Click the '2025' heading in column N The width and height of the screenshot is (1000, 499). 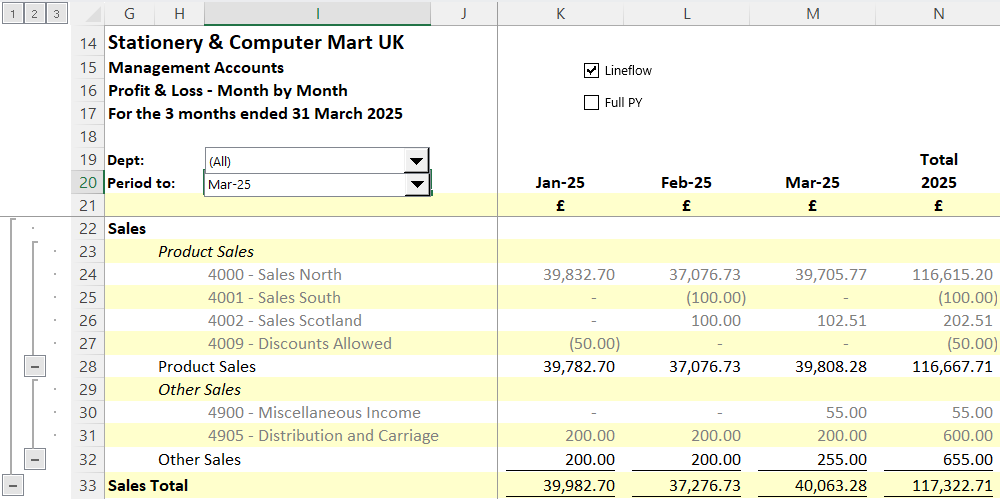[x=938, y=182]
